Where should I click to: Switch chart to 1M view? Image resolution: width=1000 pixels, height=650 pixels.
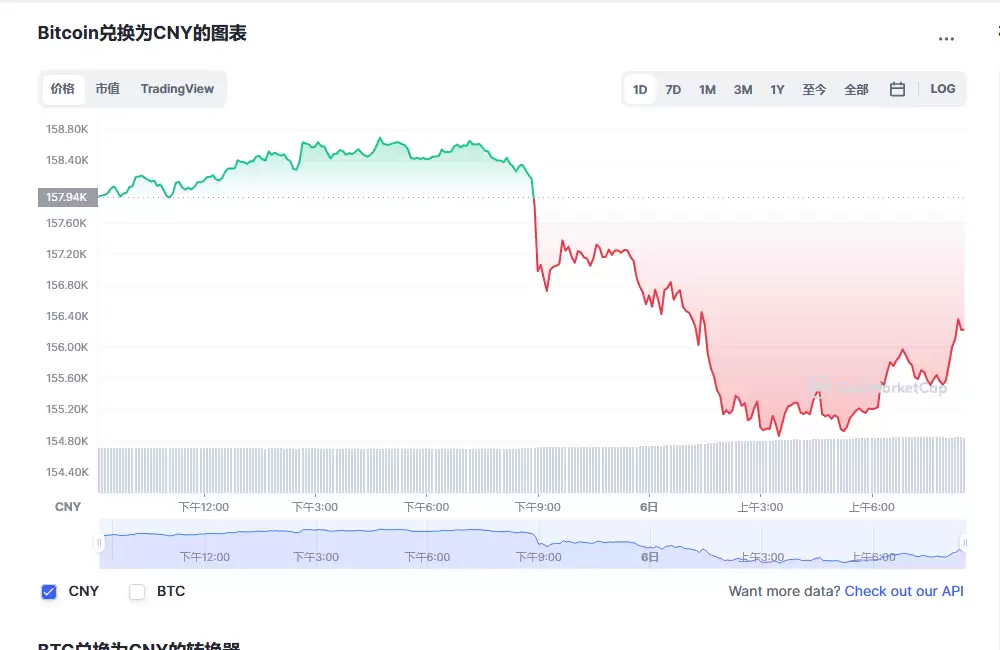point(707,89)
